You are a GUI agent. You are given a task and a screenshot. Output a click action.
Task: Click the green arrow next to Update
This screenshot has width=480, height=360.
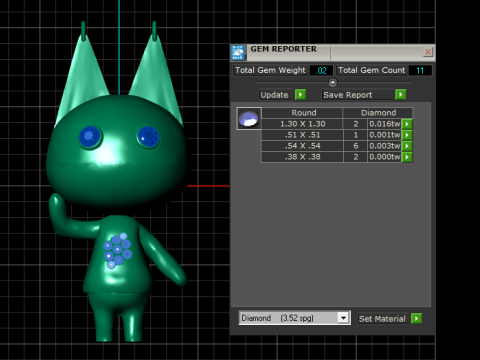[x=300, y=95]
